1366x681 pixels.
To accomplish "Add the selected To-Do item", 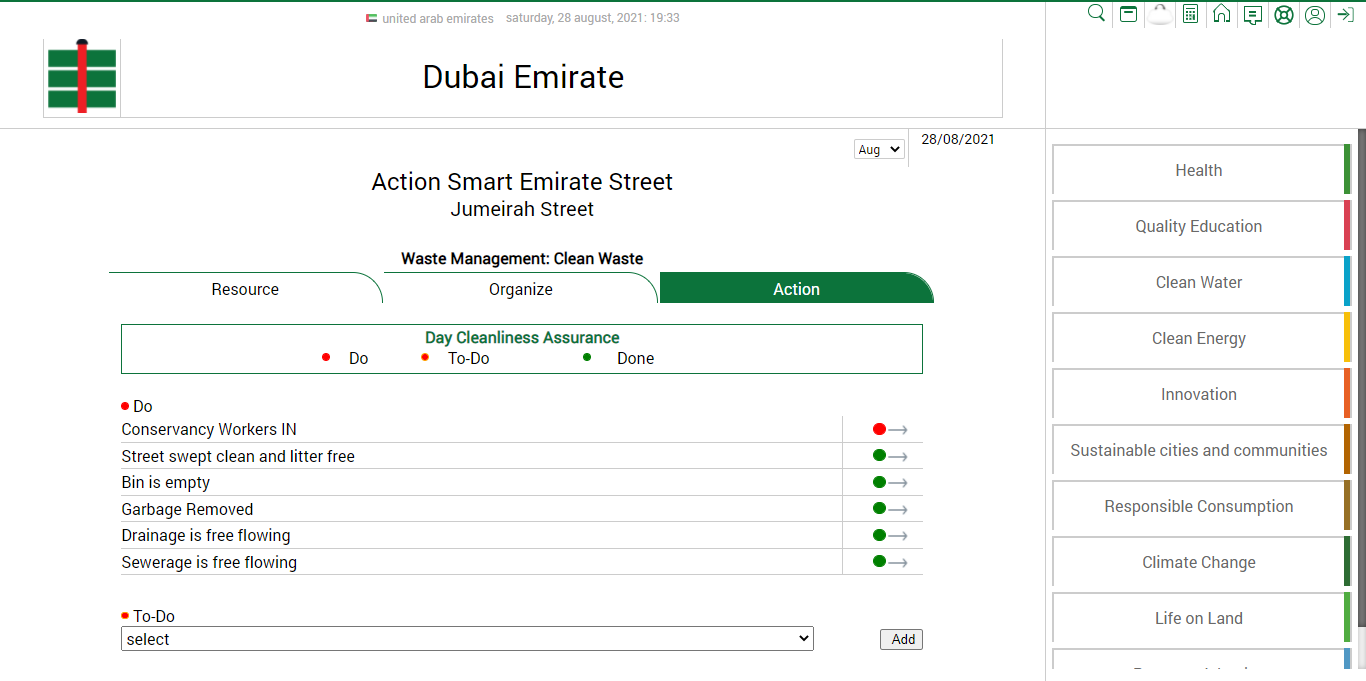I will coord(901,639).
